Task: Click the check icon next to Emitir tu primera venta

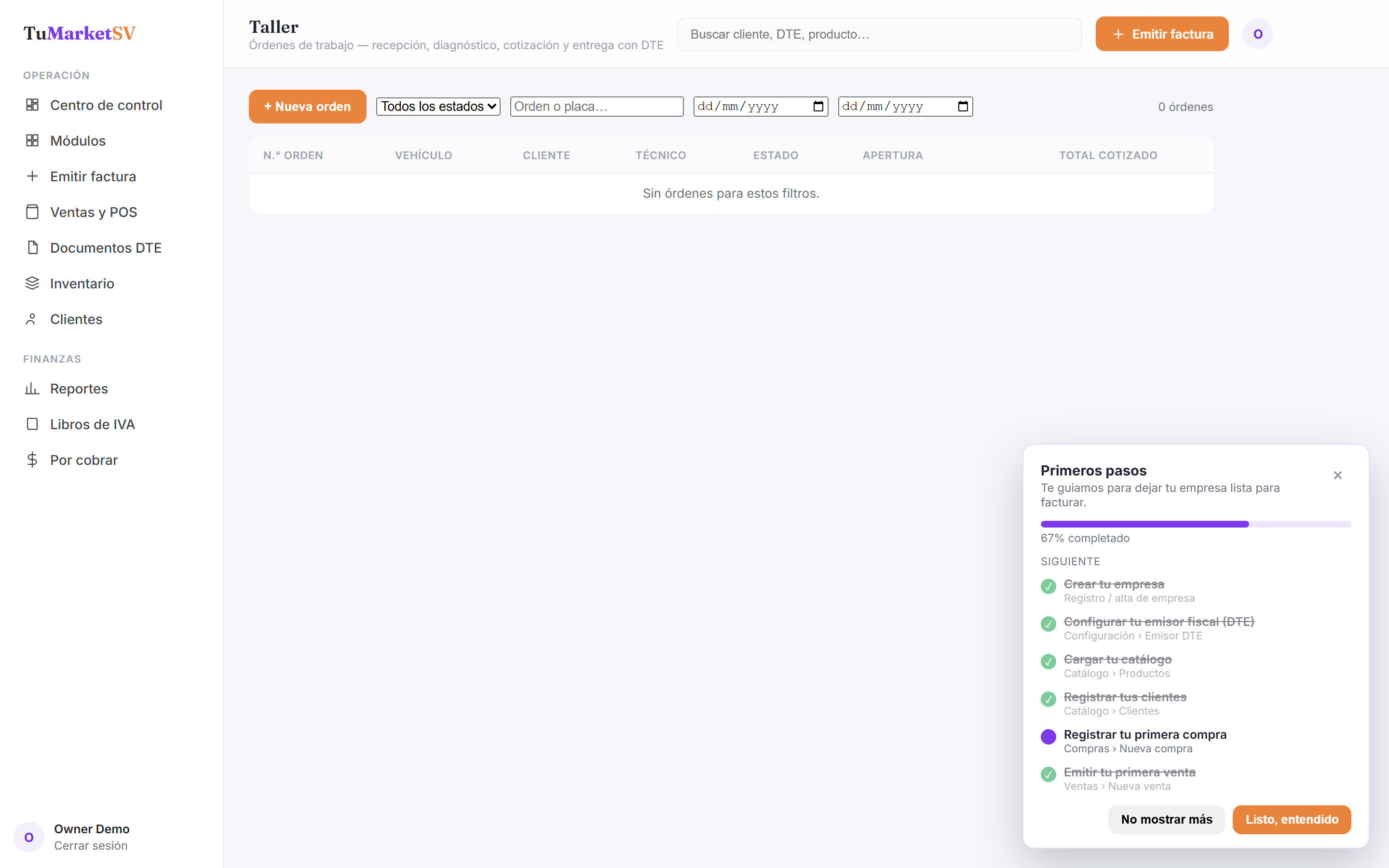Action: tap(1048, 774)
